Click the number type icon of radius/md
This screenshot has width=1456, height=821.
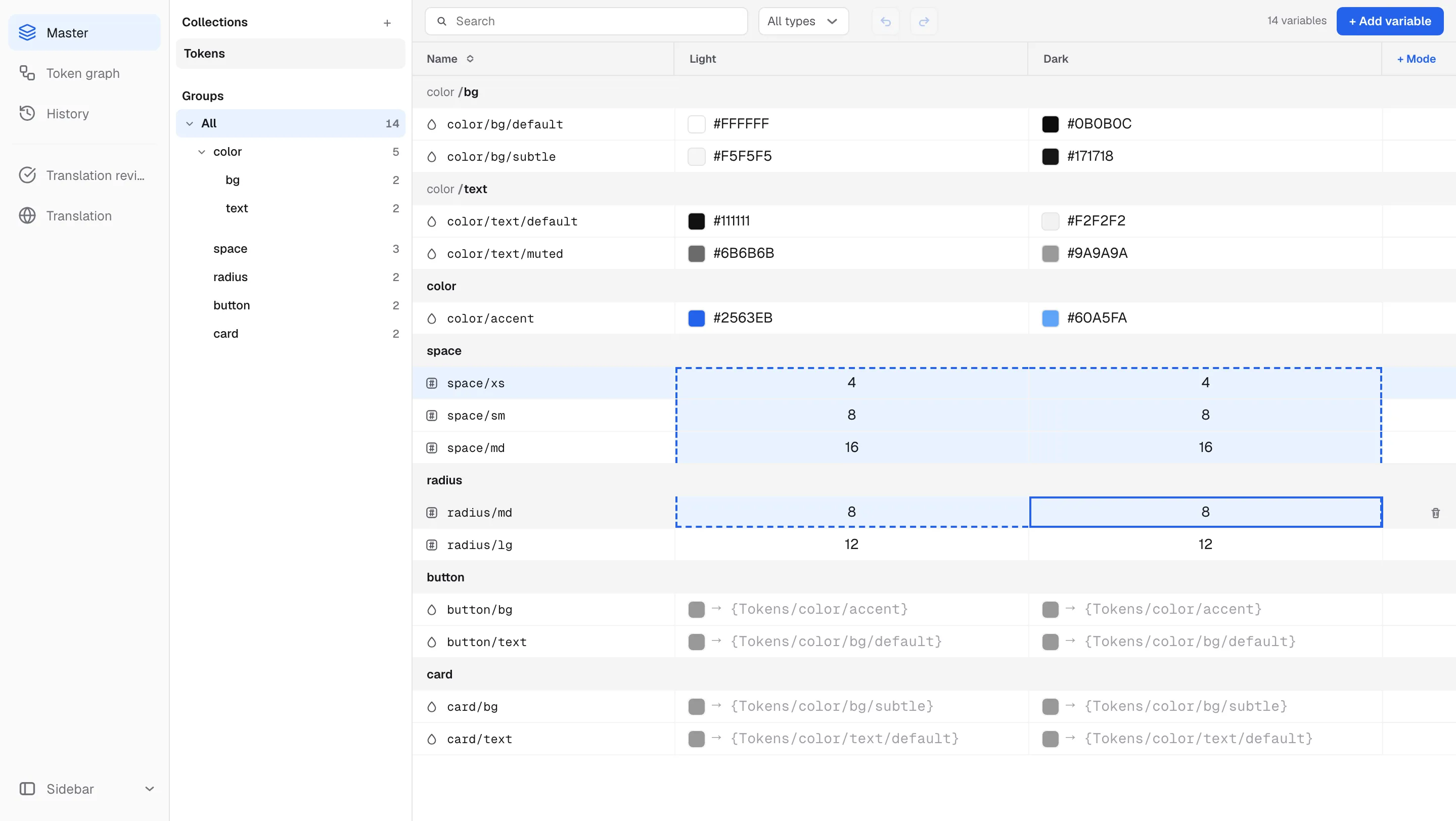coord(432,513)
